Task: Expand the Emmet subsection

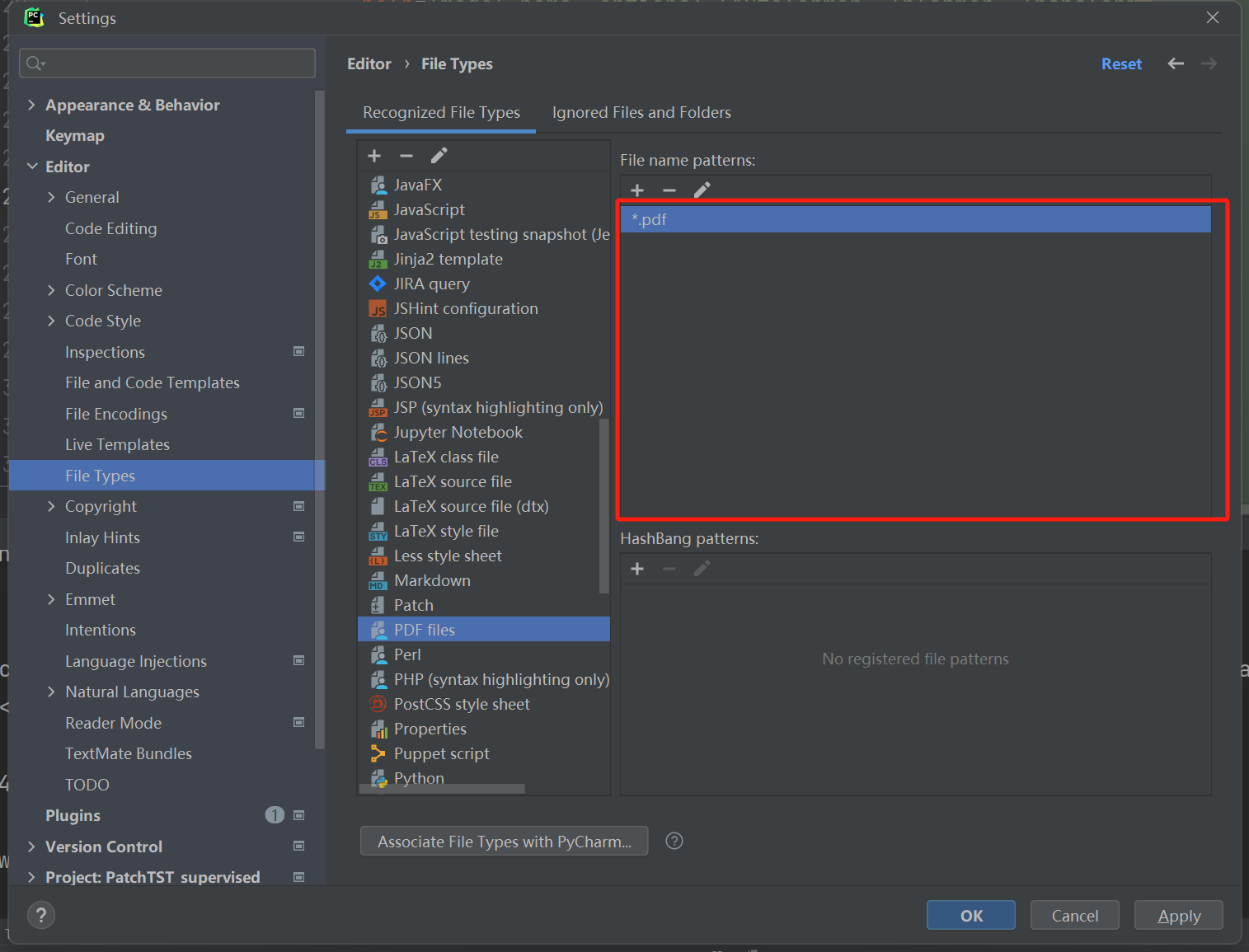Action: [x=51, y=599]
